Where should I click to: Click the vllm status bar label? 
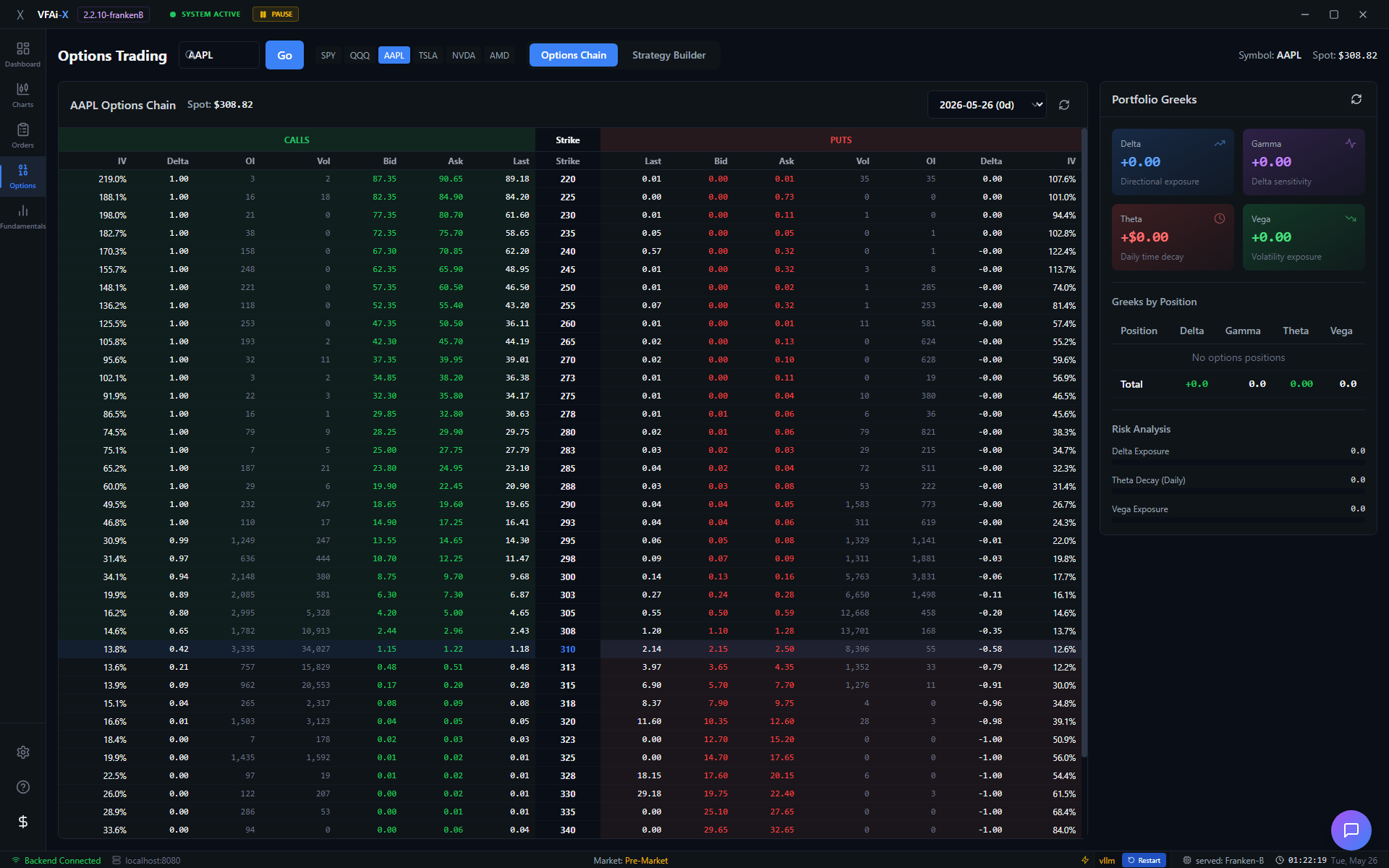pyautogui.click(x=1107, y=860)
